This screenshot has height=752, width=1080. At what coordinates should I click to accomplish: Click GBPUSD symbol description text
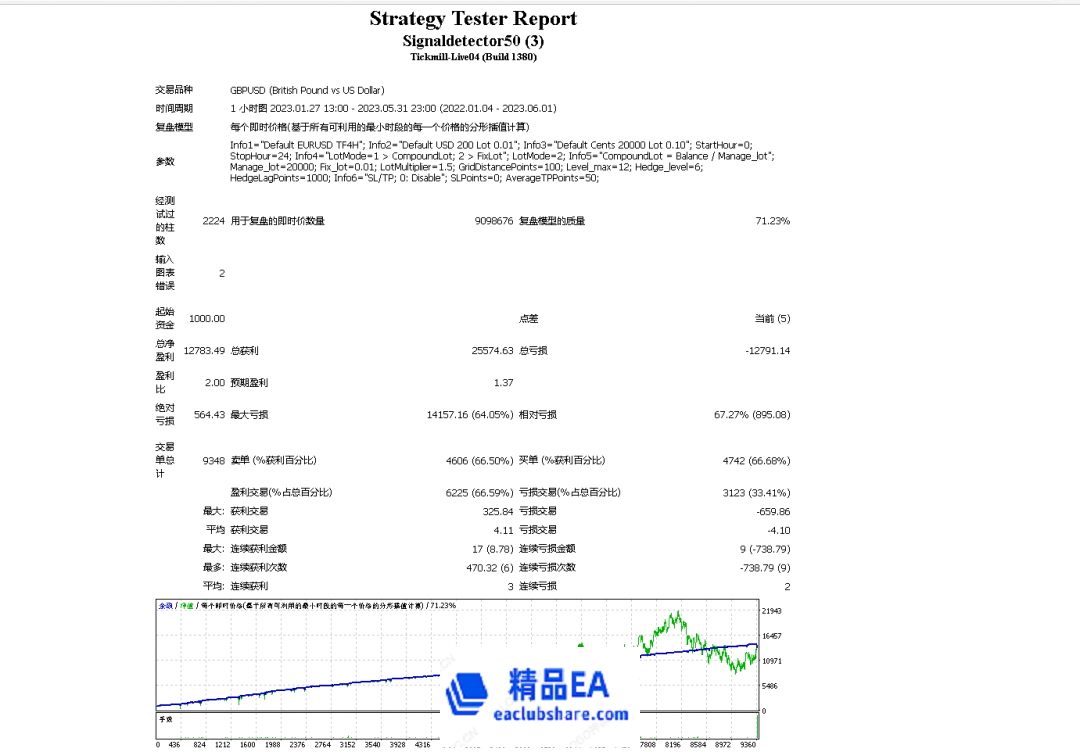click(307, 90)
